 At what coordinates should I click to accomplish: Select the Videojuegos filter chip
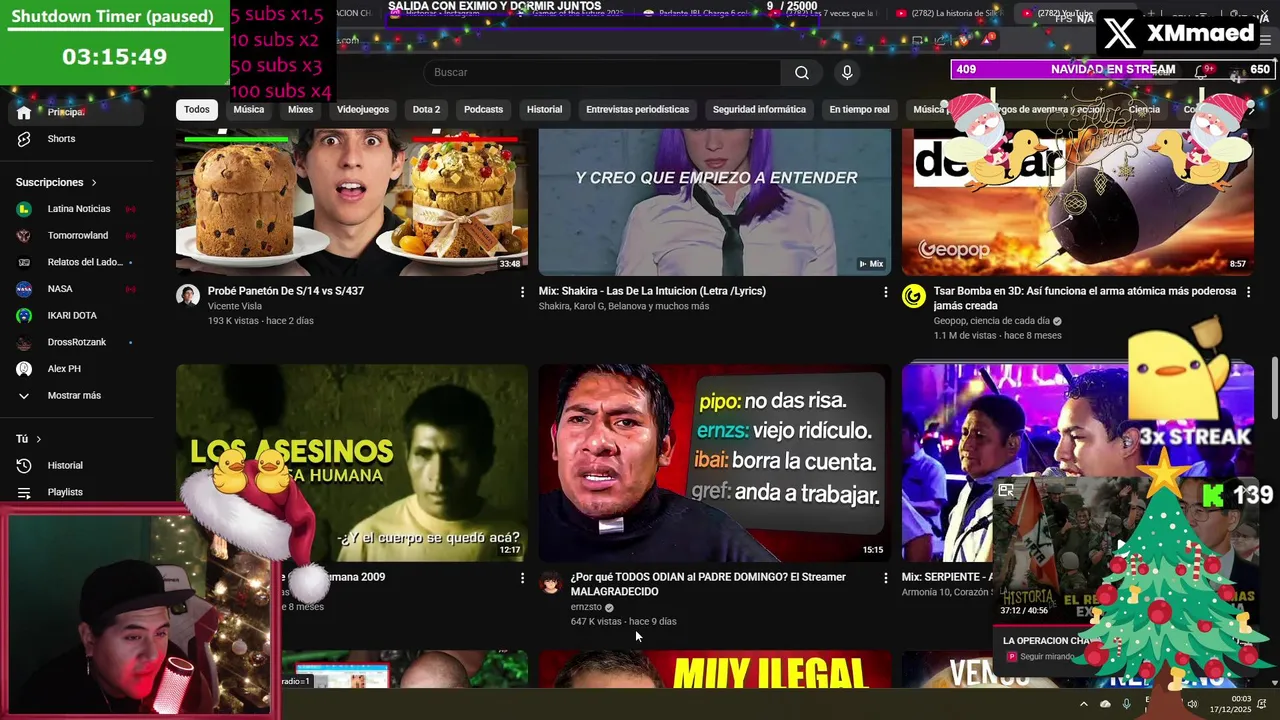pyautogui.click(x=363, y=110)
